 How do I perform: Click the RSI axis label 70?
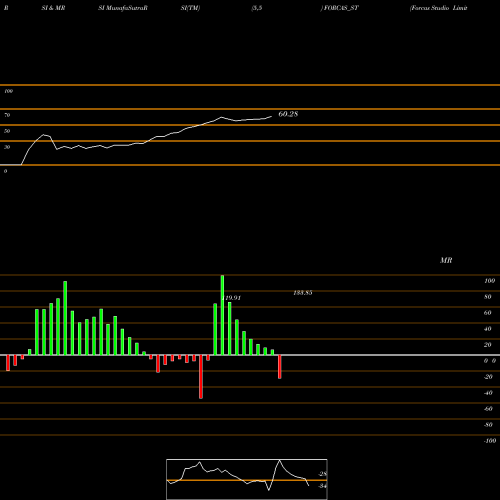tap(7, 115)
